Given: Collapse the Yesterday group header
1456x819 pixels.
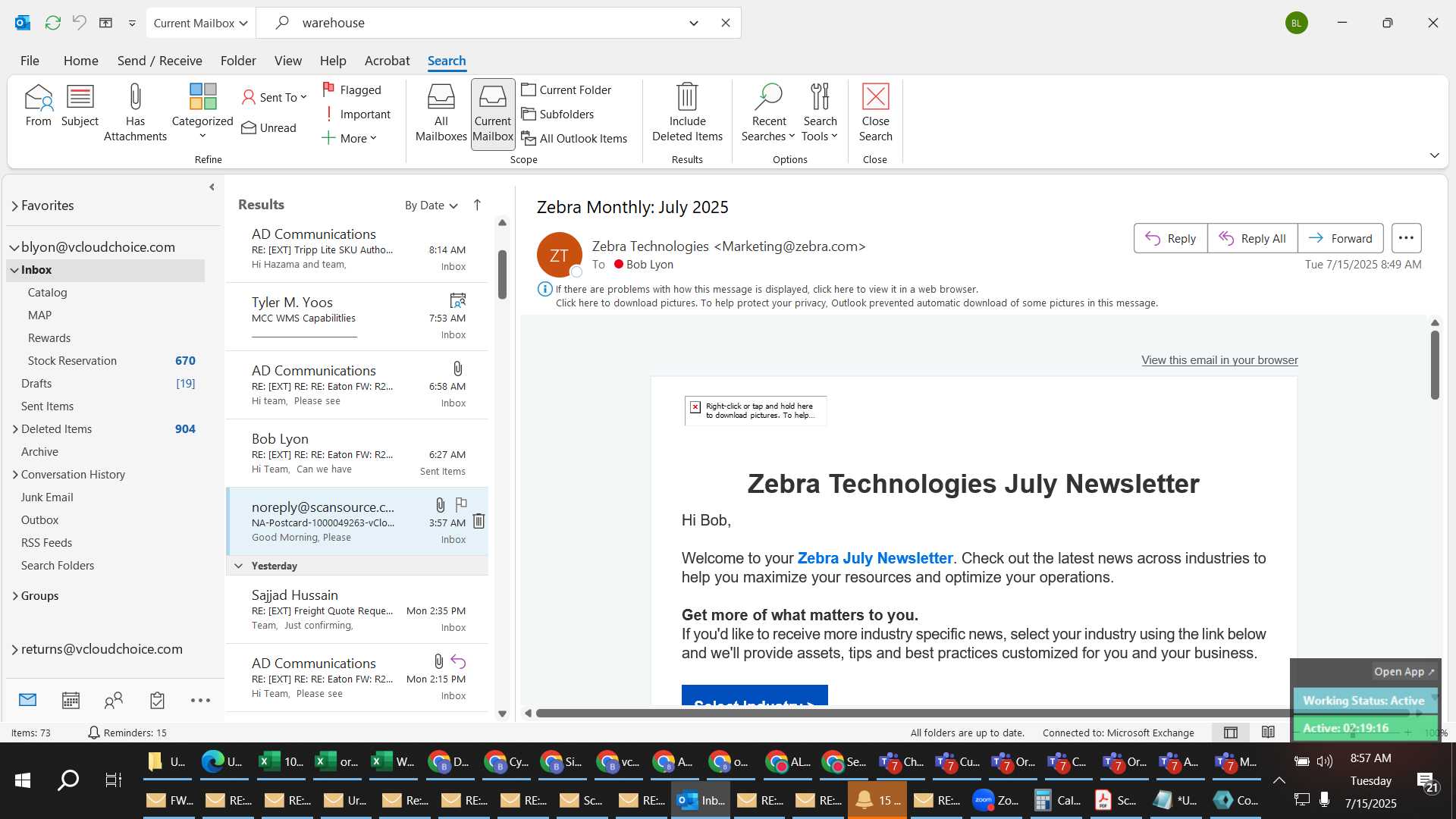Looking at the screenshot, I should 238,566.
